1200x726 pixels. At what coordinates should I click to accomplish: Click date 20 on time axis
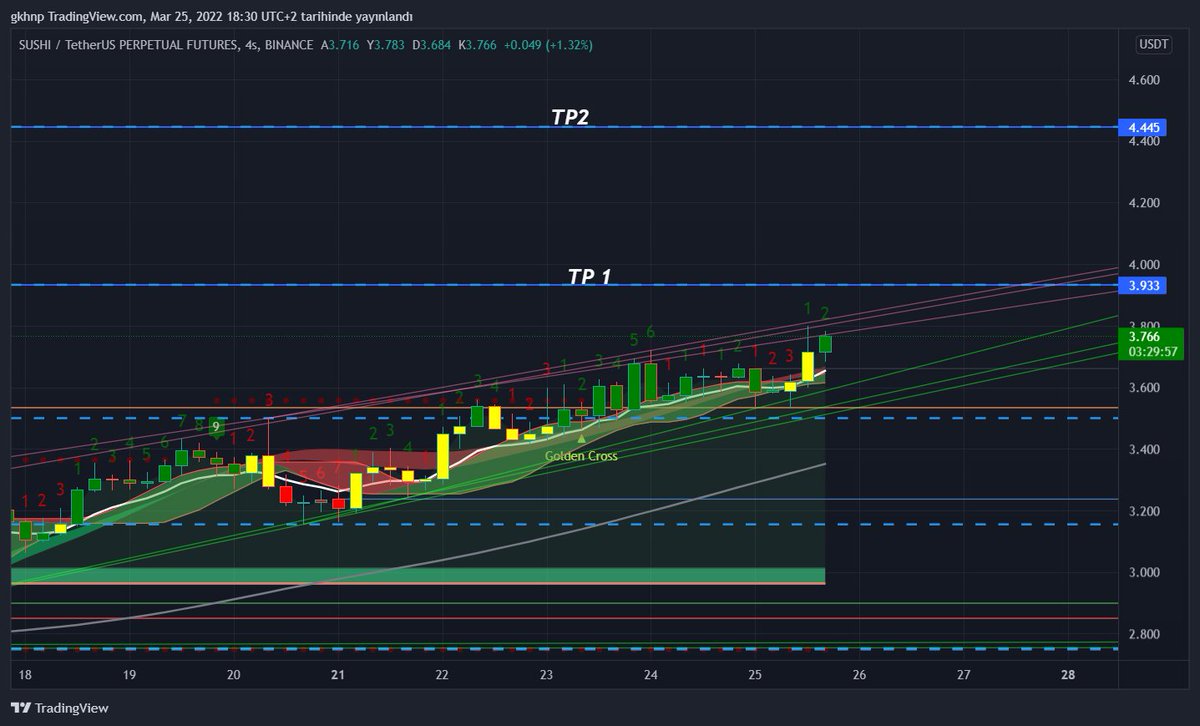click(x=233, y=675)
